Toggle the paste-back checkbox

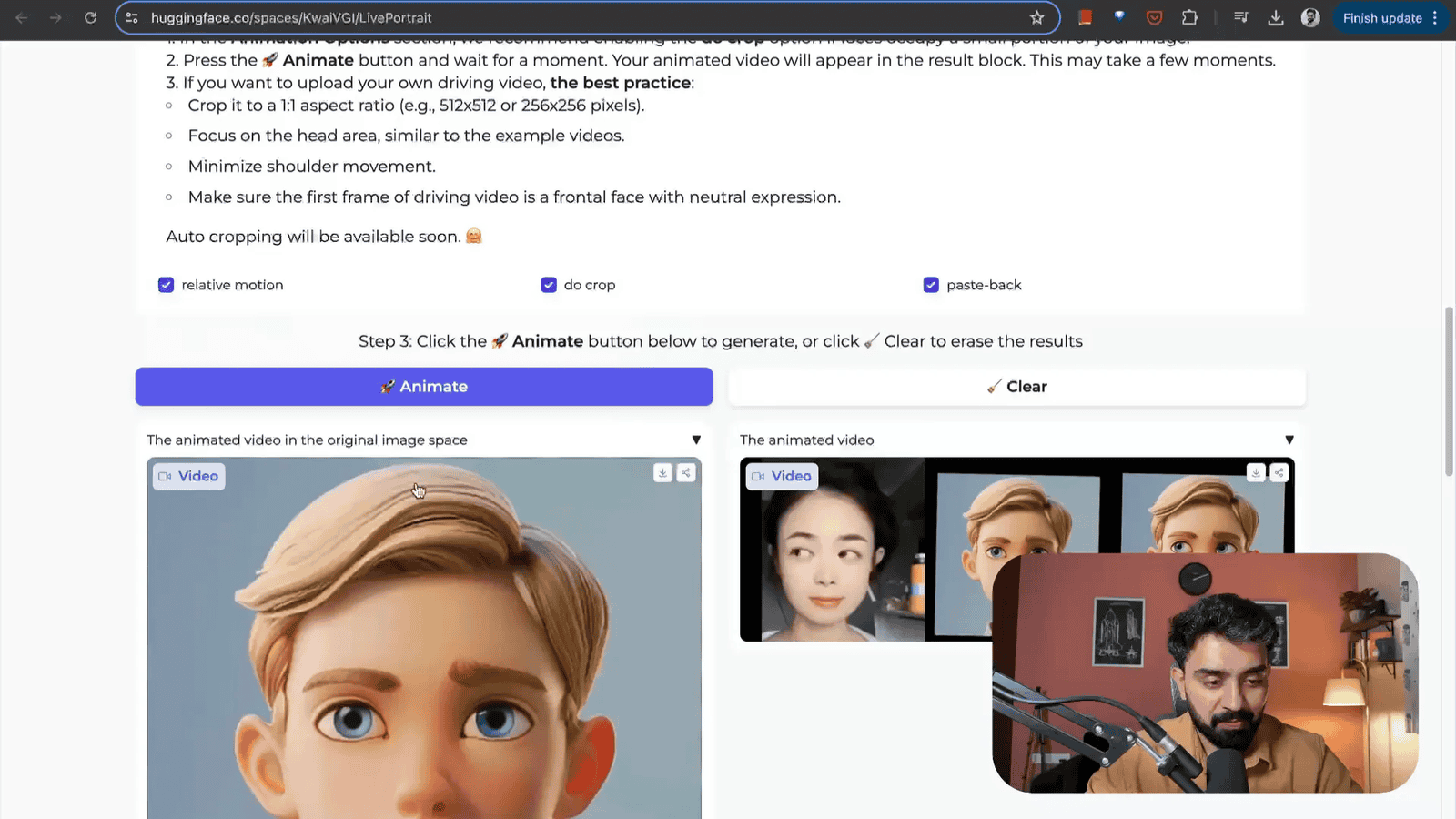tap(931, 285)
